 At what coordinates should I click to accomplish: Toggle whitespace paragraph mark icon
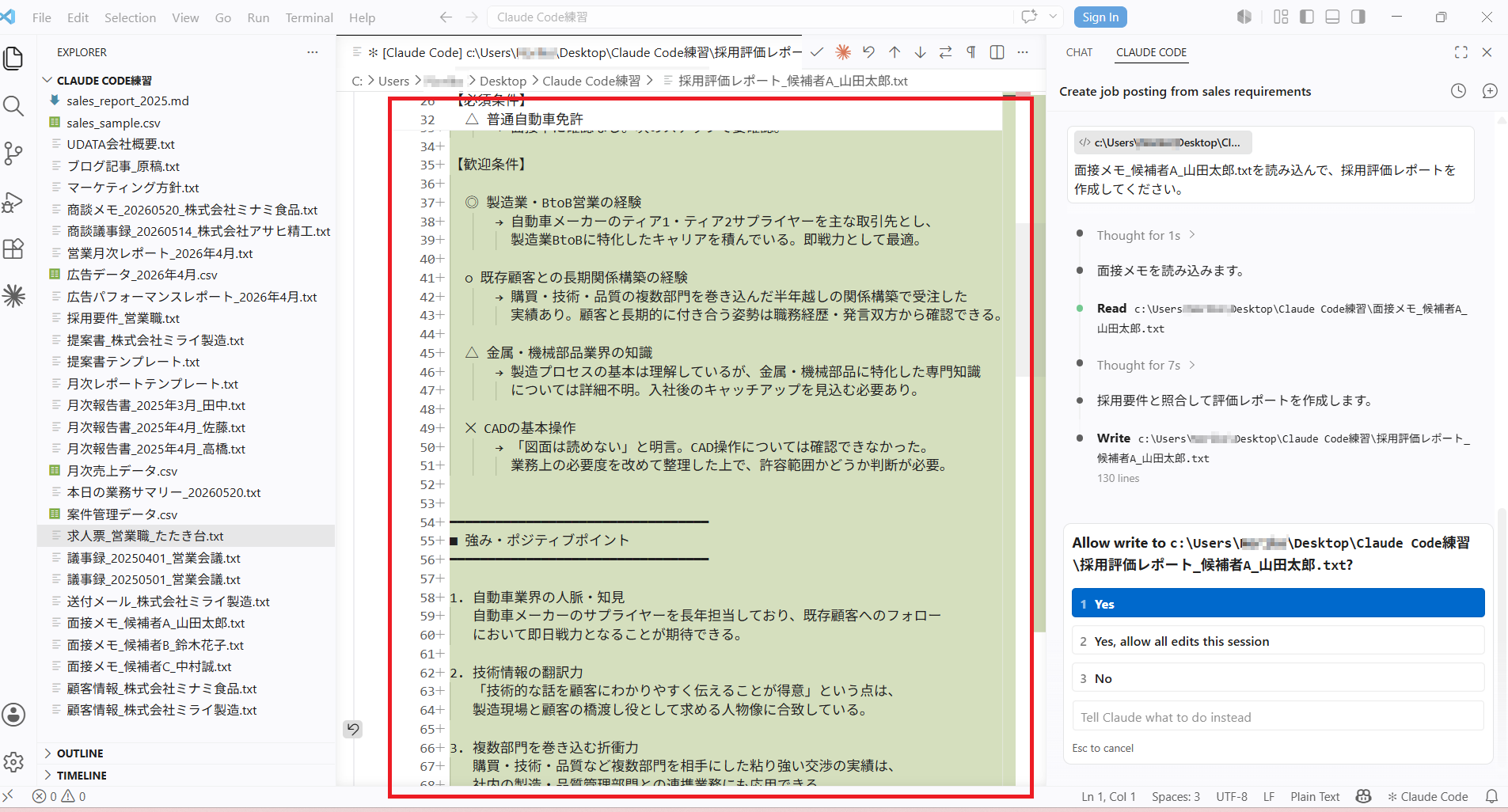[971, 52]
